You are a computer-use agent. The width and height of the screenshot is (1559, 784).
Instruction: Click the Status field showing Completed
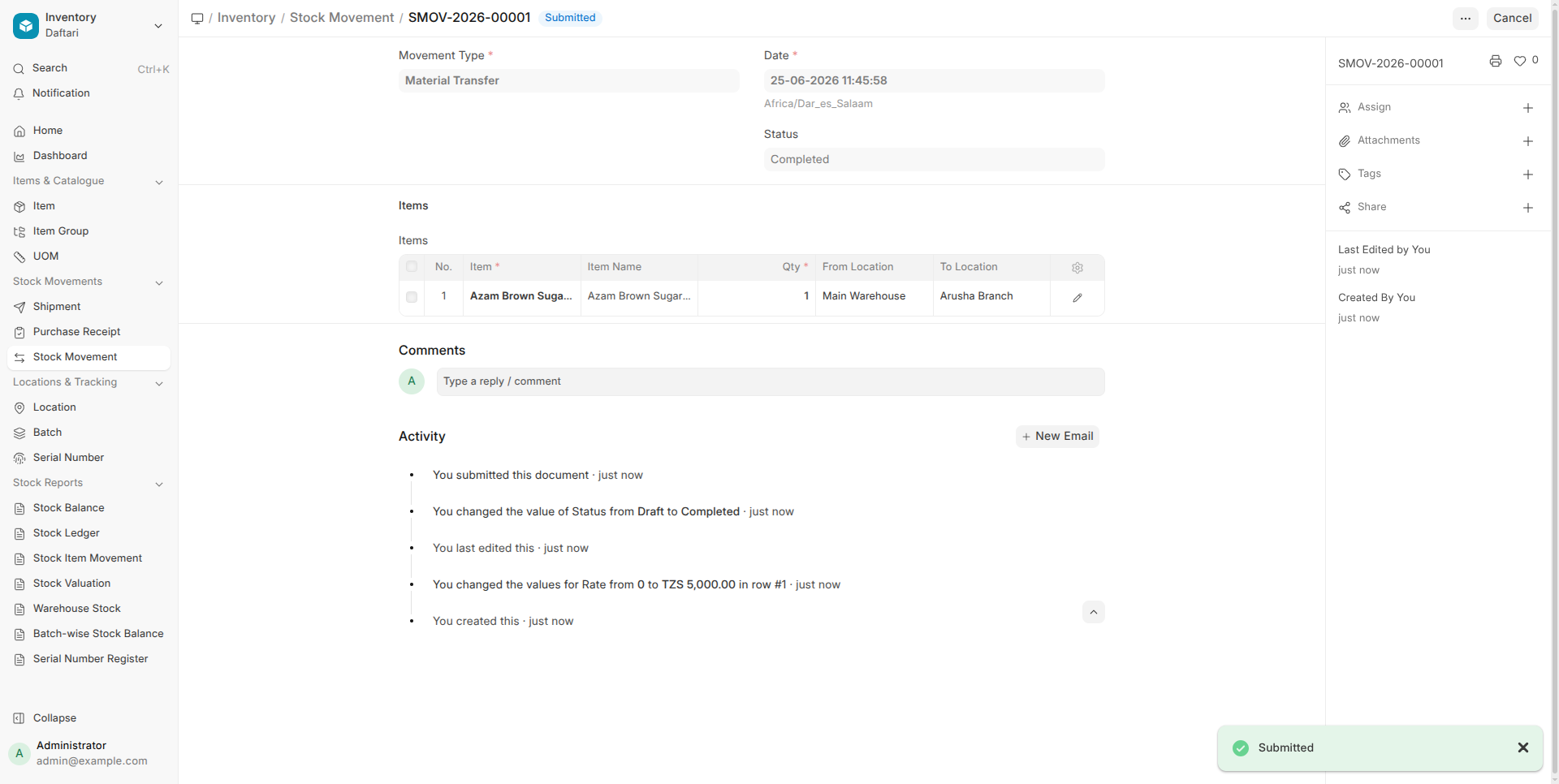tap(935, 159)
